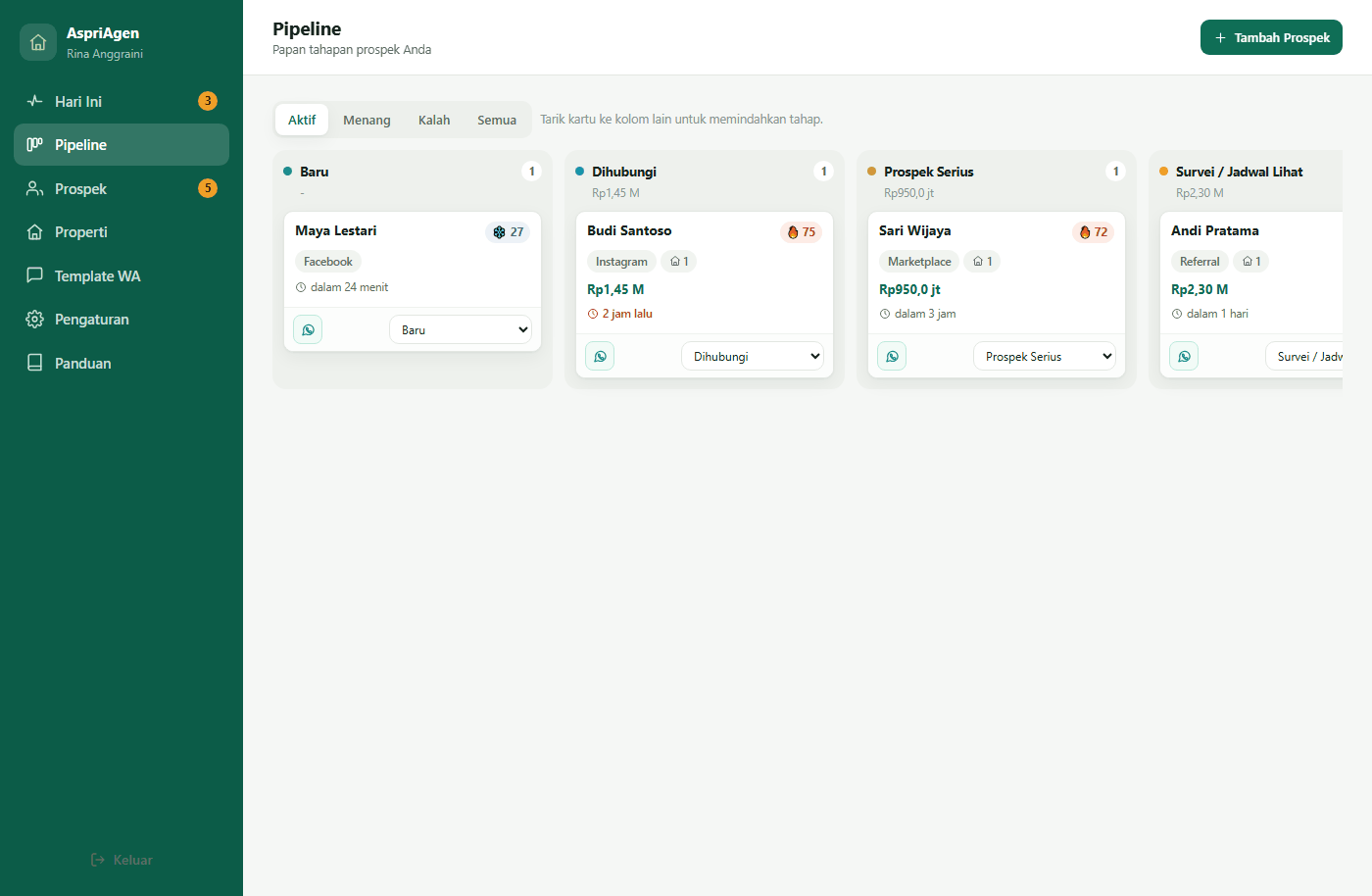Click the Referral source tag on Andi Pratama
1372x896 pixels.
[1200, 262]
